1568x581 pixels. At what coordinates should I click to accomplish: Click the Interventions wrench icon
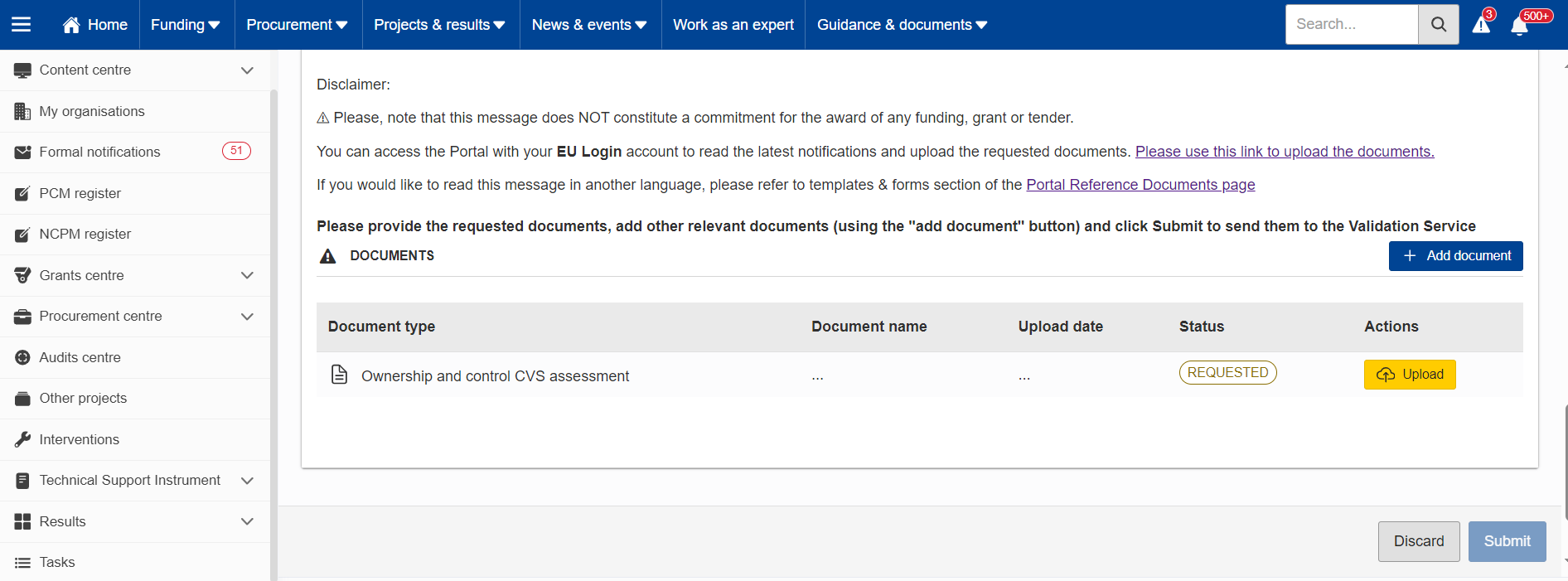[x=22, y=439]
